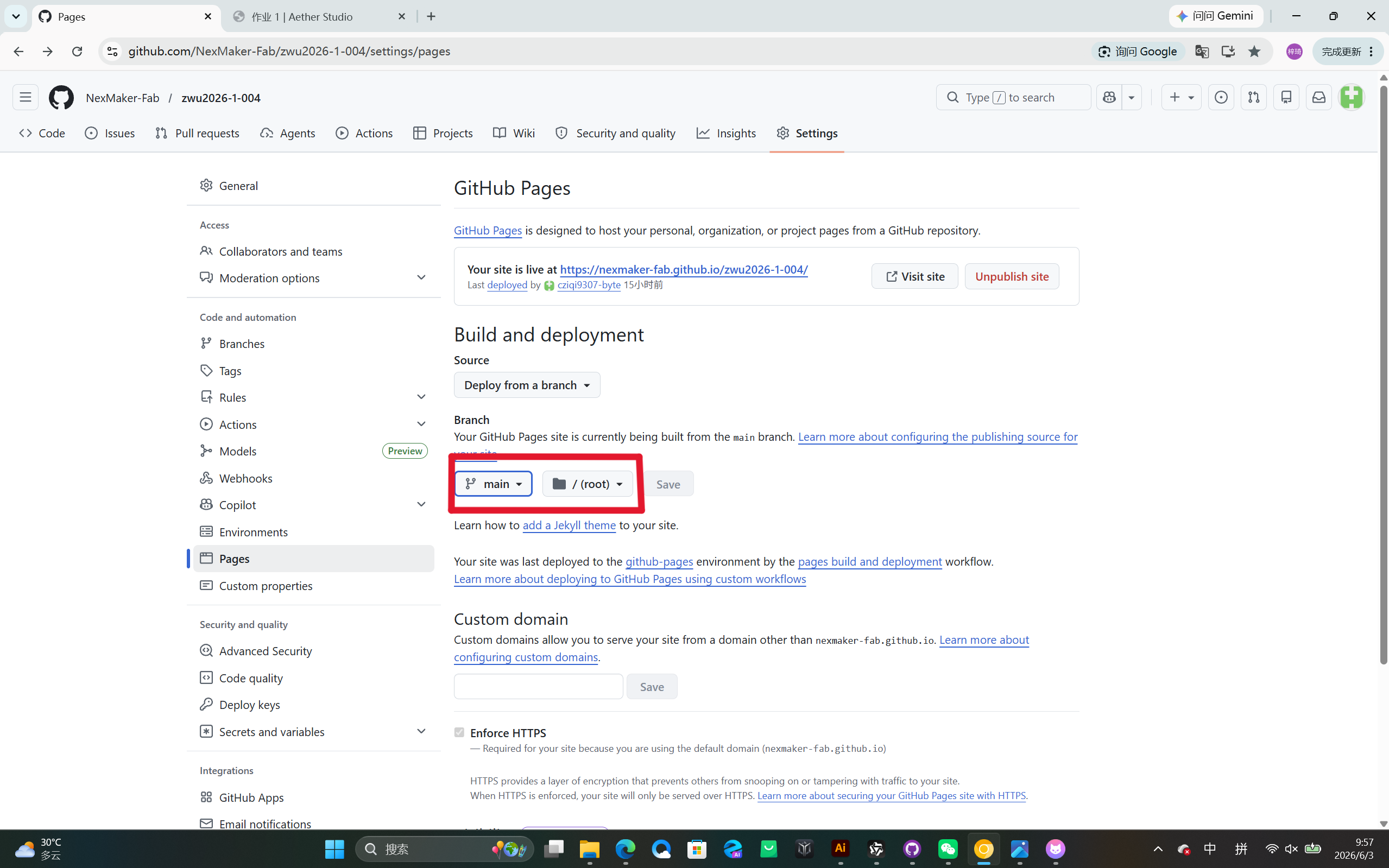This screenshot has height=868, width=1389.
Task: Click the Wi-Fi icon in system tray
Action: tap(1272, 848)
